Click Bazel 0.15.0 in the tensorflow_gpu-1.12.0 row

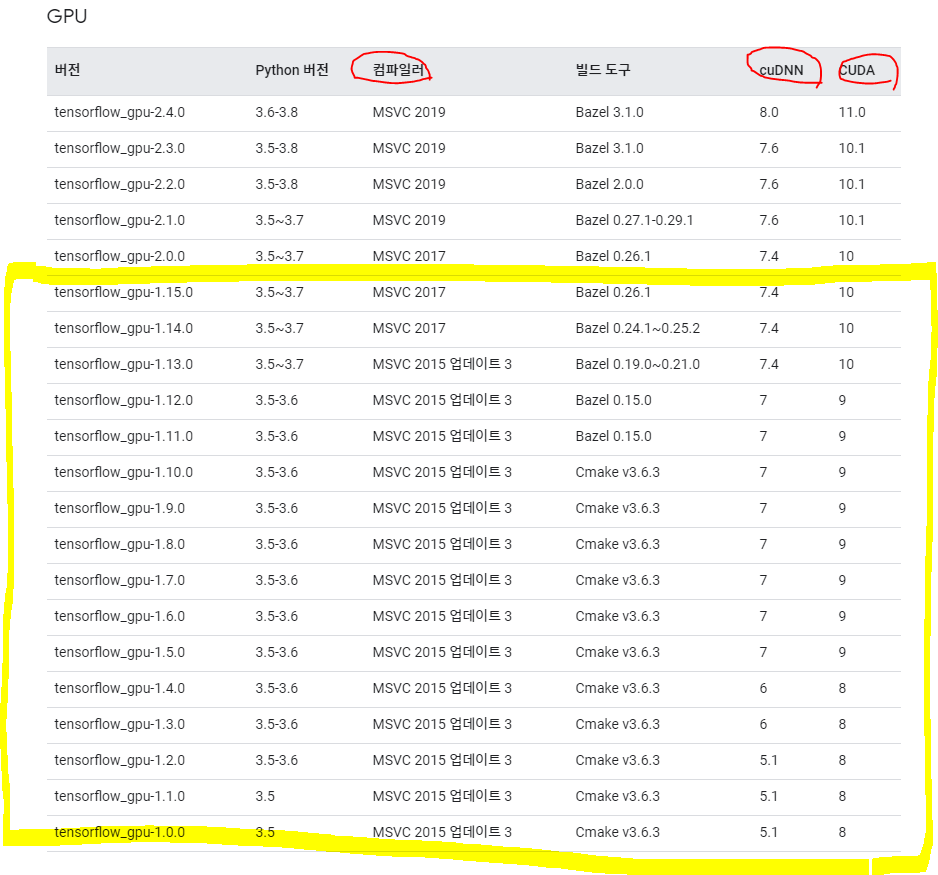(x=613, y=400)
